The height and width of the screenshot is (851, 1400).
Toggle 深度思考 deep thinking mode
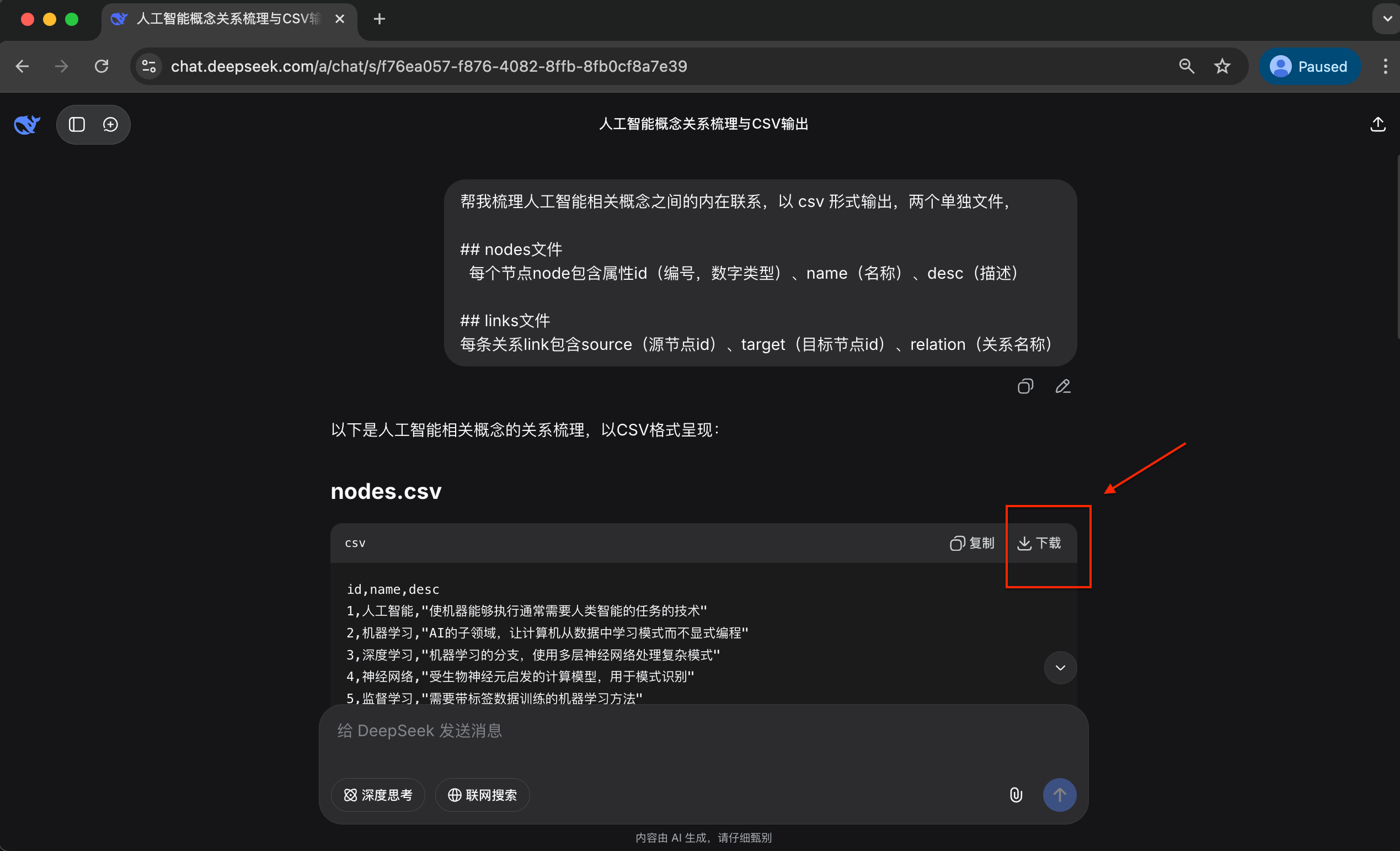tap(378, 795)
